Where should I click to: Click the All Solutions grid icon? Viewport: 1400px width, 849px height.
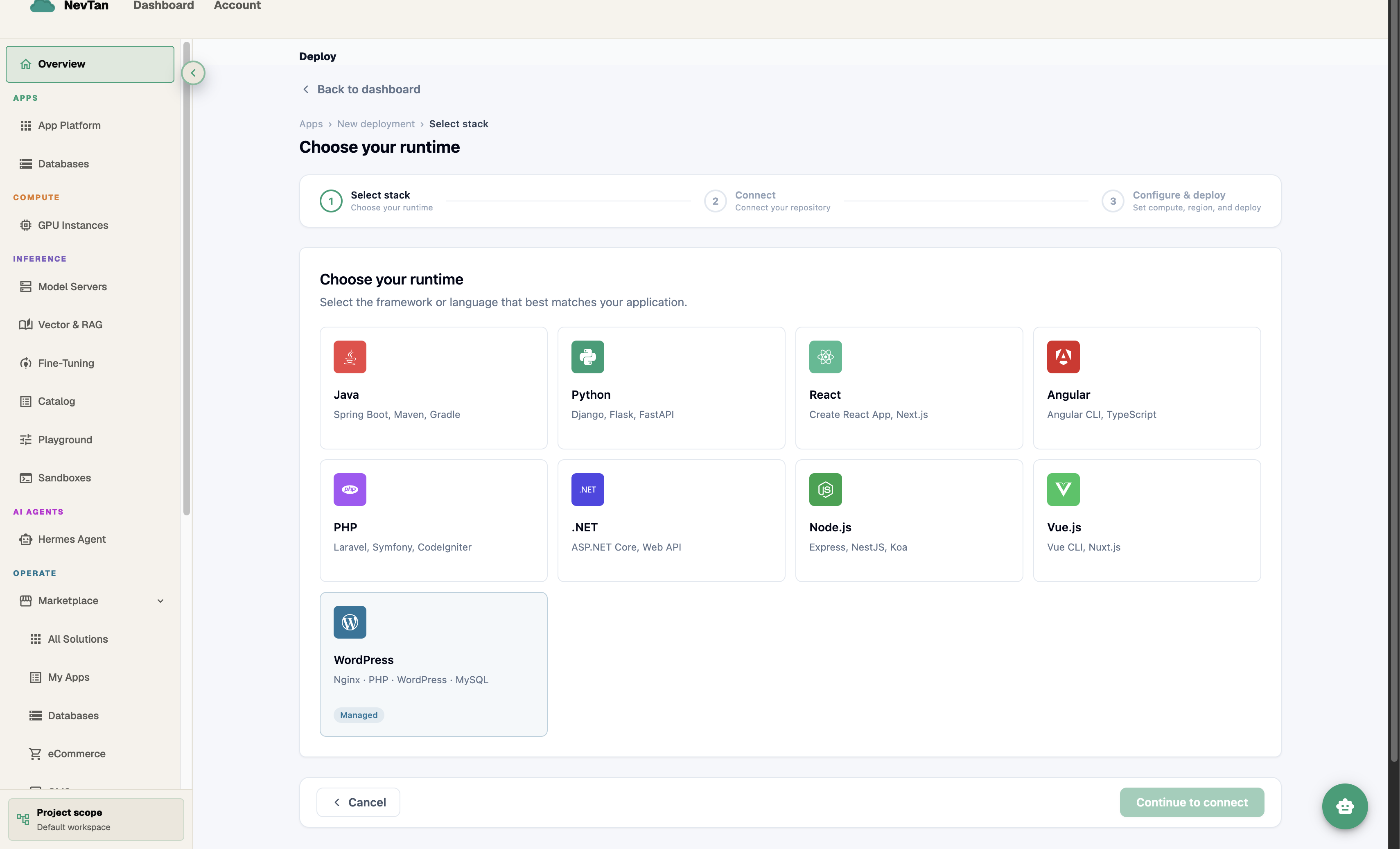(x=35, y=639)
